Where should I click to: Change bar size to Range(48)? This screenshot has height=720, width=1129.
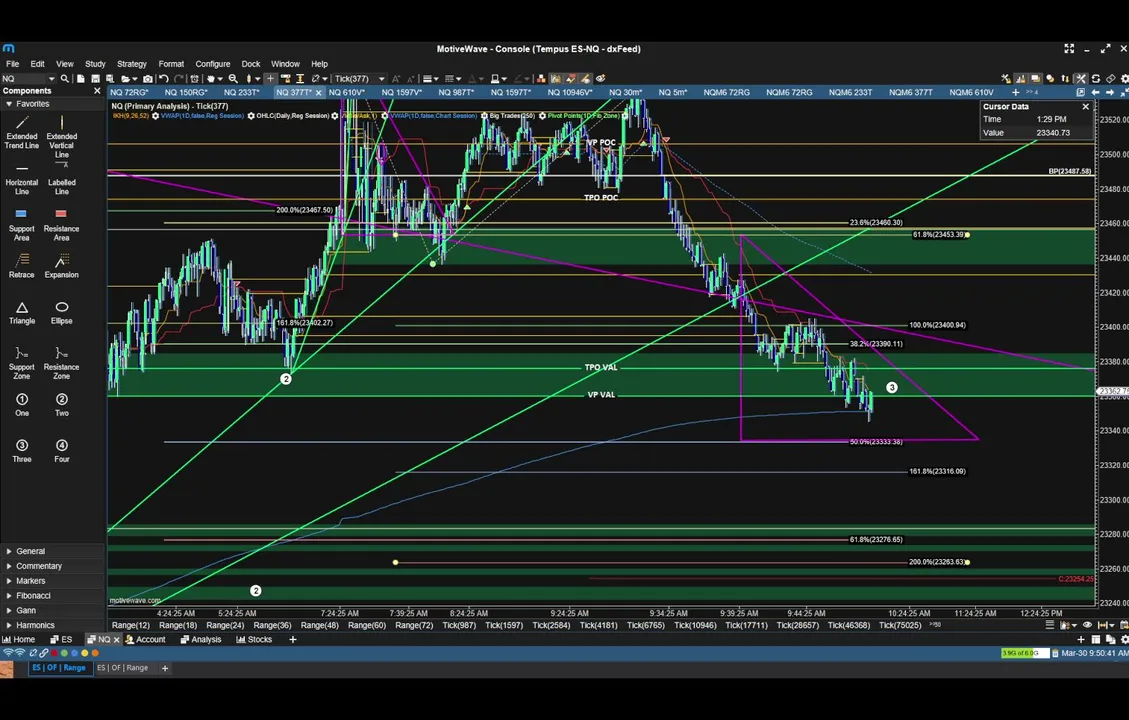coord(320,625)
